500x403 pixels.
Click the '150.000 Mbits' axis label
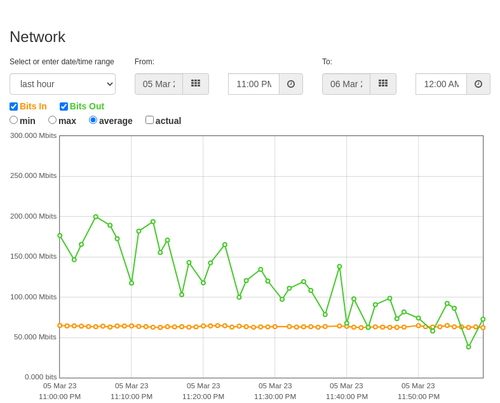point(33,256)
